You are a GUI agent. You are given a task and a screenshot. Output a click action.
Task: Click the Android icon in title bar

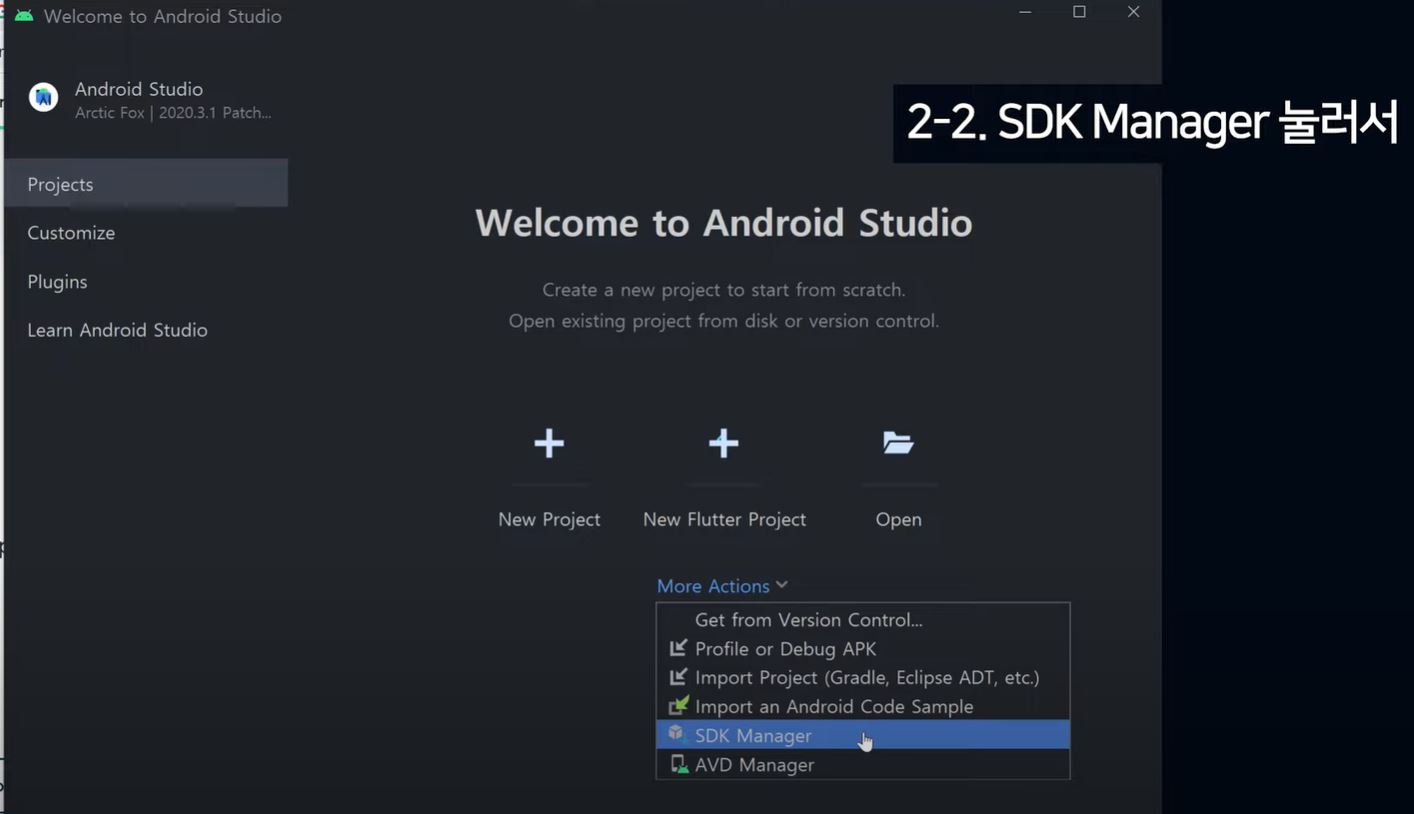[x=23, y=16]
